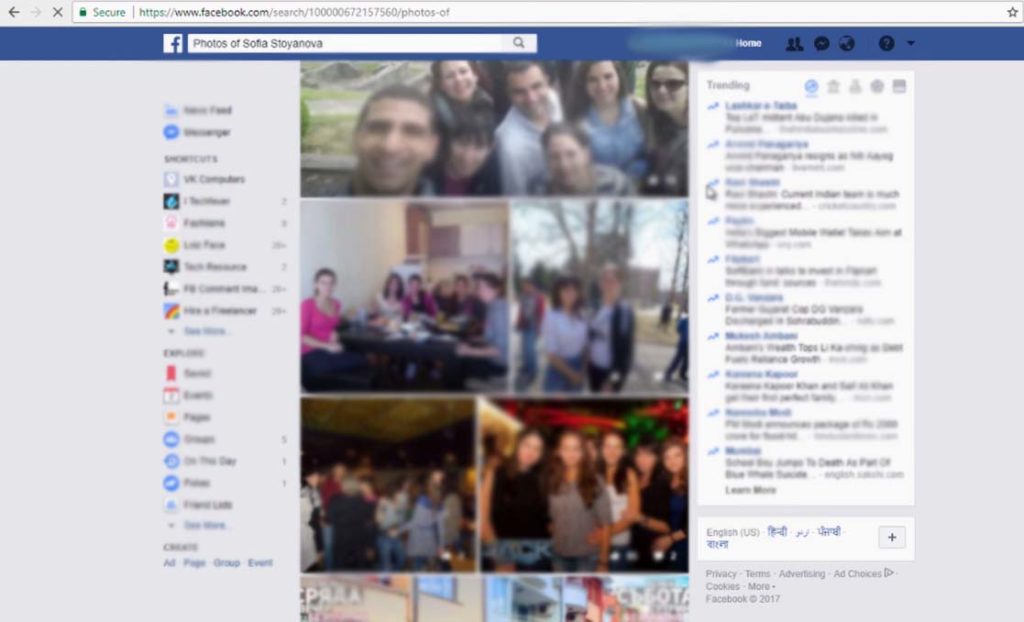
Task: Select Sports trending tab icon
Action: click(877, 86)
